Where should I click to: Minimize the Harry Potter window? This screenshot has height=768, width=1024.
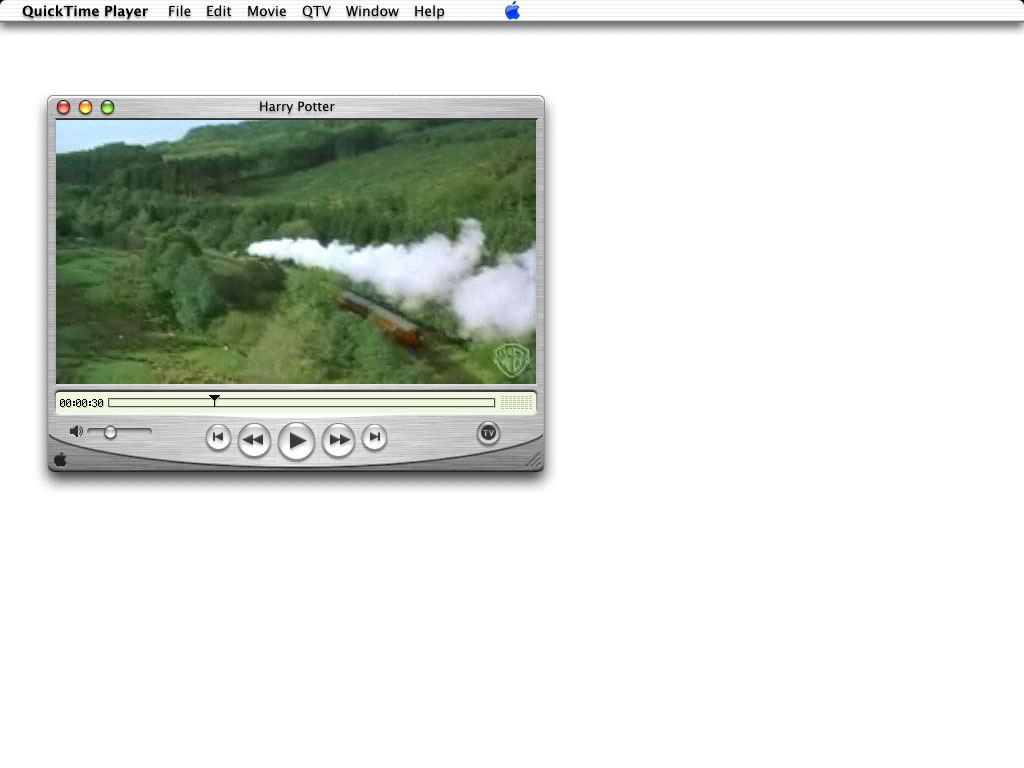point(86,107)
